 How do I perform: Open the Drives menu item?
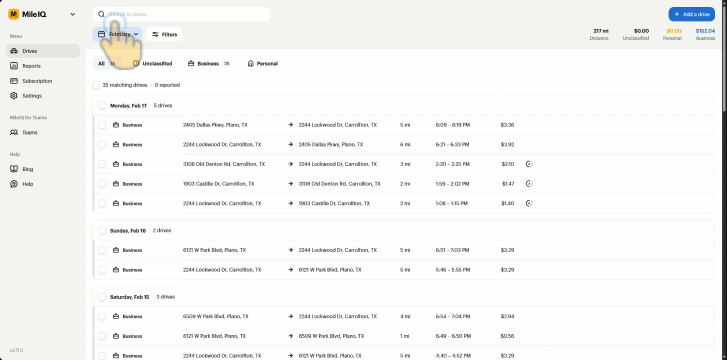click(x=43, y=51)
